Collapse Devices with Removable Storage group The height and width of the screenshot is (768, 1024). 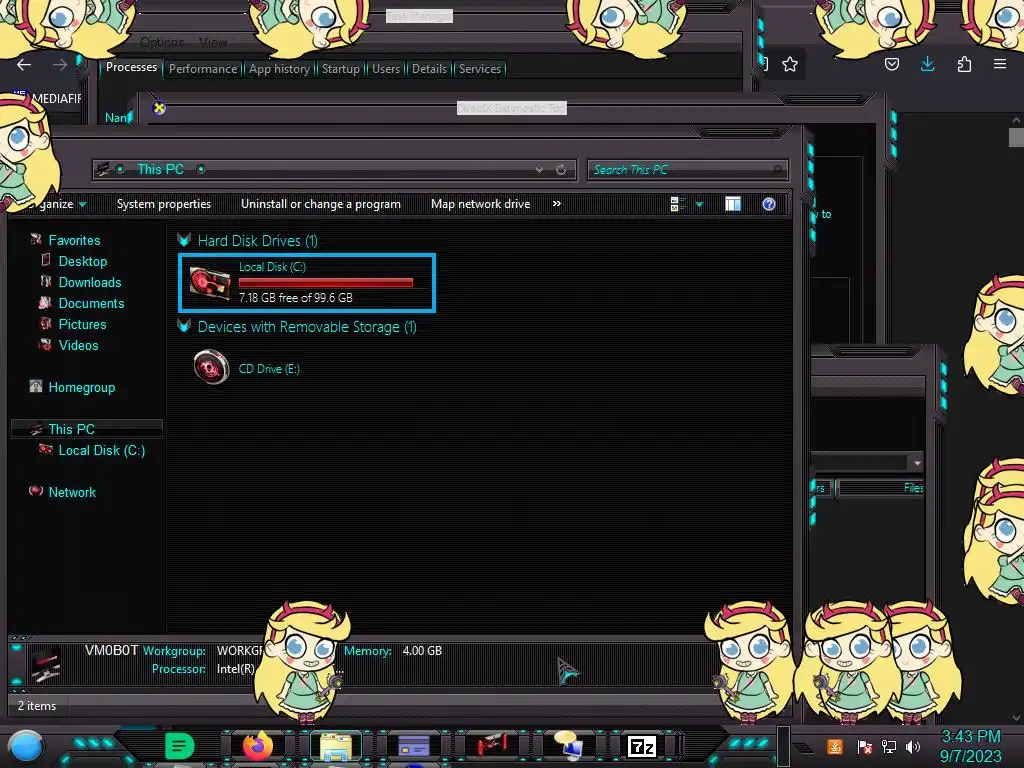tap(184, 327)
